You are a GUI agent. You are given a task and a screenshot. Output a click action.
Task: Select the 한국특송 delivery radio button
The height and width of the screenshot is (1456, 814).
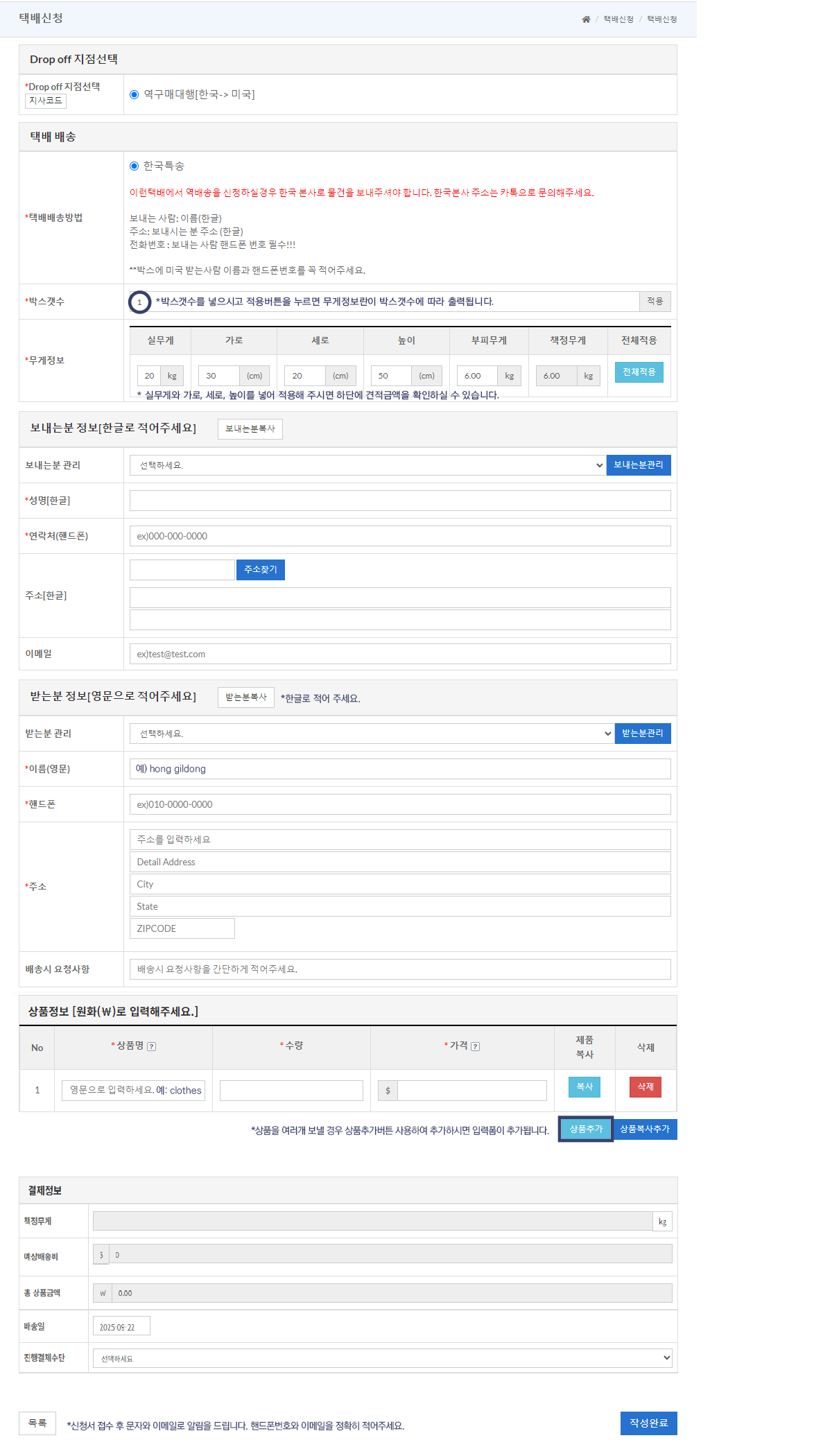(x=135, y=166)
